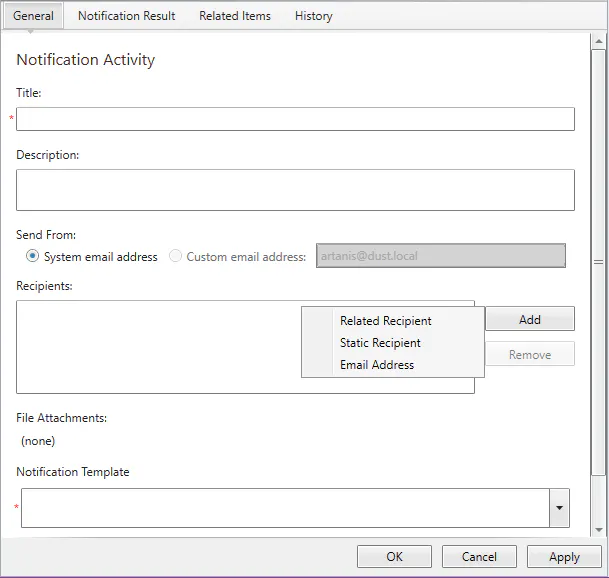This screenshot has width=609, height=578.
Task: Click the Apply button
Action: [564, 557]
